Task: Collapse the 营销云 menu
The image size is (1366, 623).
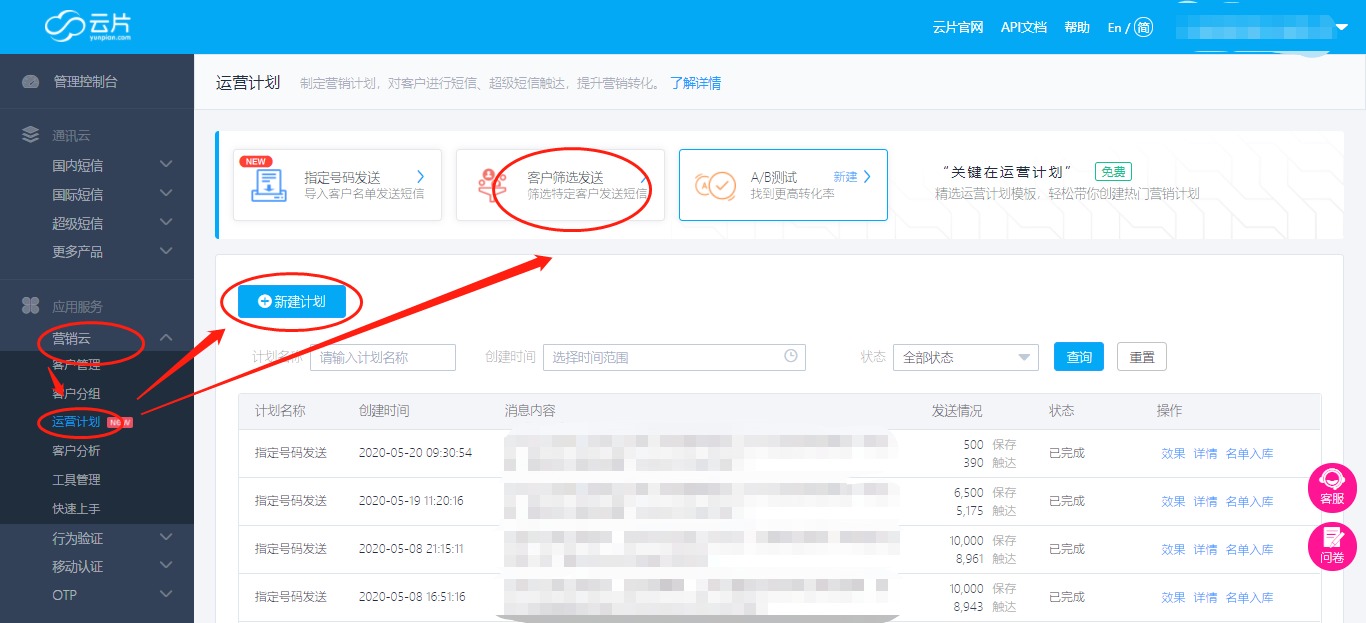Action: [166, 338]
